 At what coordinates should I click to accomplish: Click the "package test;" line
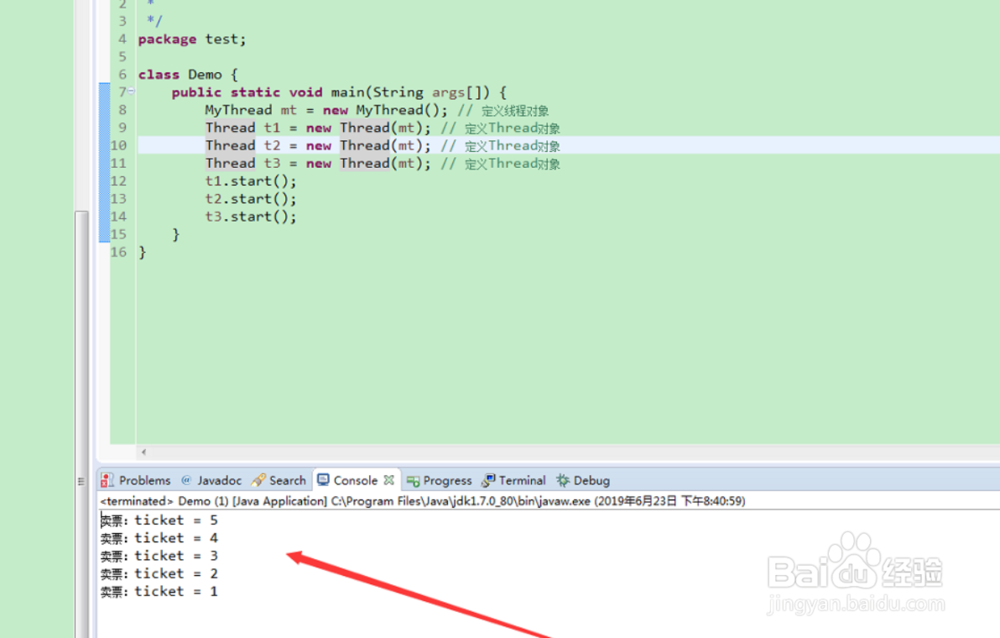192,39
